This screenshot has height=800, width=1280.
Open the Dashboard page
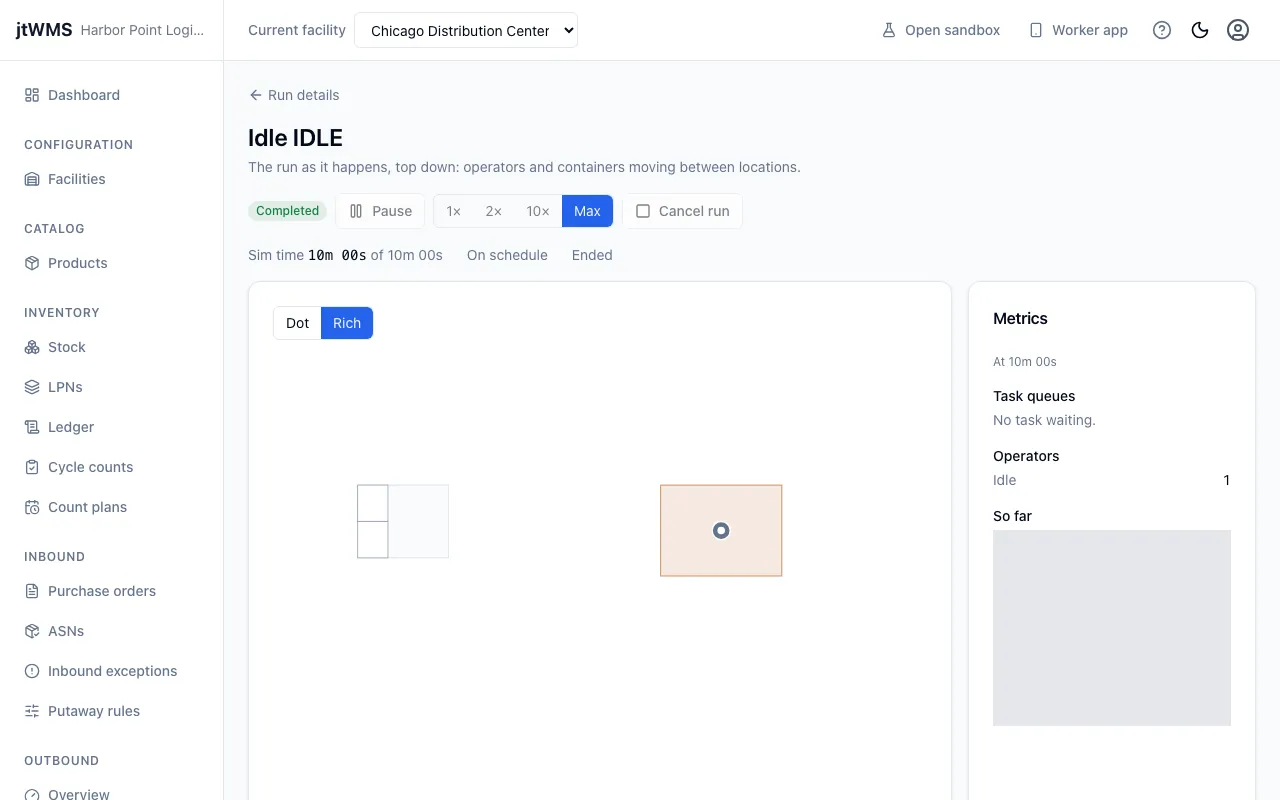coord(111,95)
